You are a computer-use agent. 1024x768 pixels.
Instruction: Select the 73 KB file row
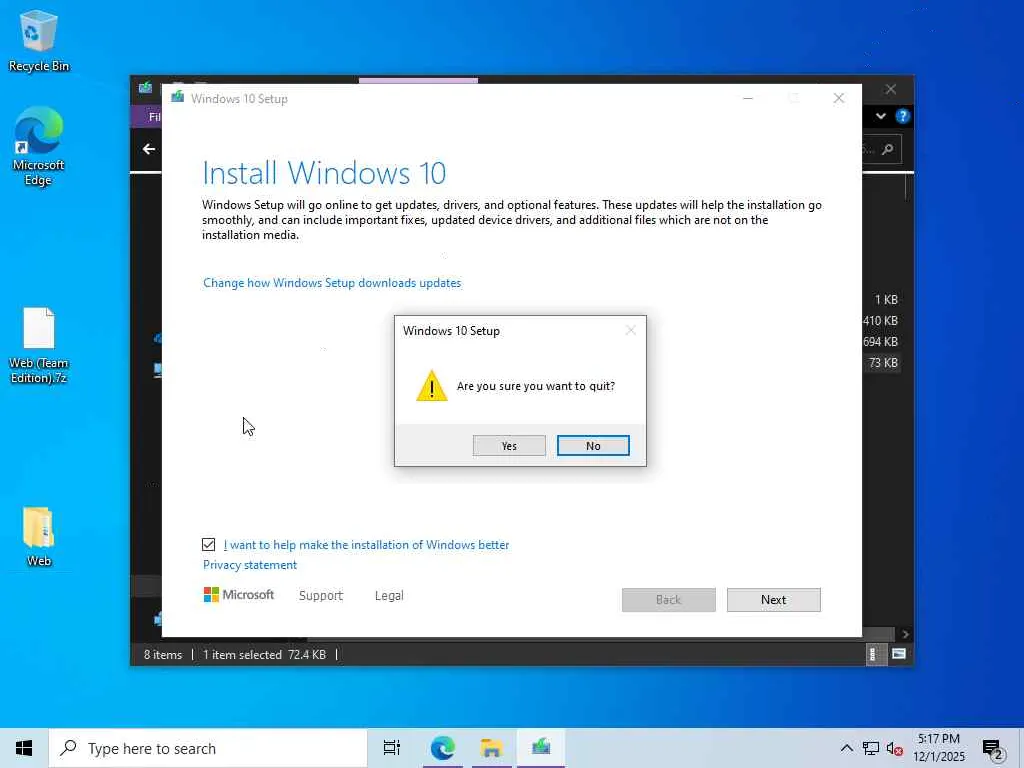(883, 362)
